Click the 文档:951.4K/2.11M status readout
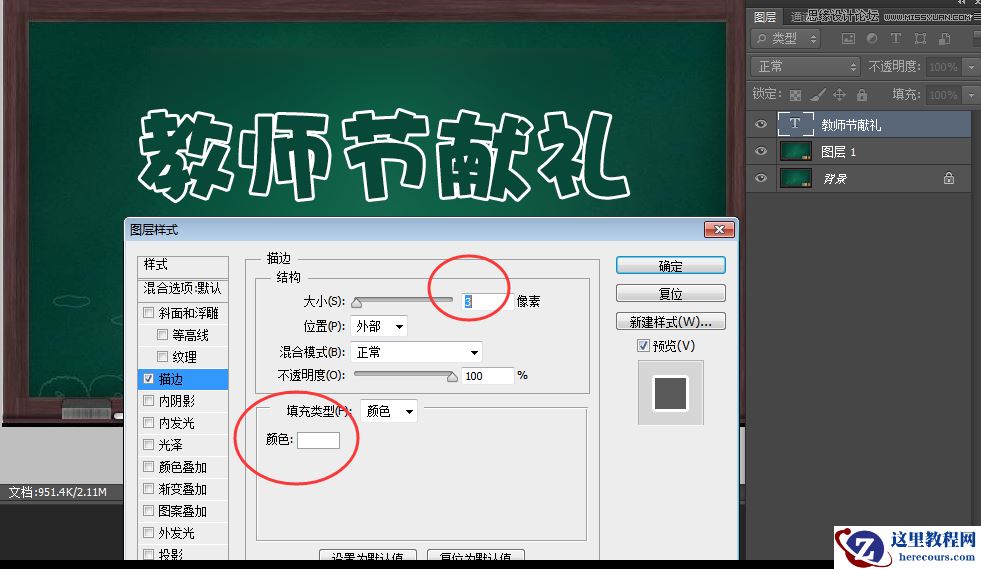This screenshot has width=981, height=569. pyautogui.click(x=58, y=492)
